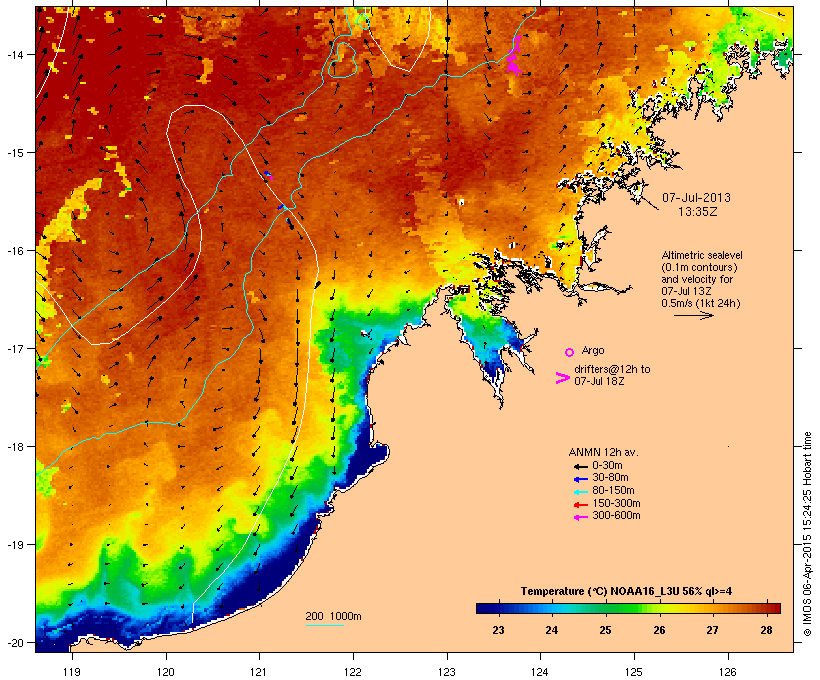
Task: Click the 'Altimetric sealevel' caption text
Action: 702,255
